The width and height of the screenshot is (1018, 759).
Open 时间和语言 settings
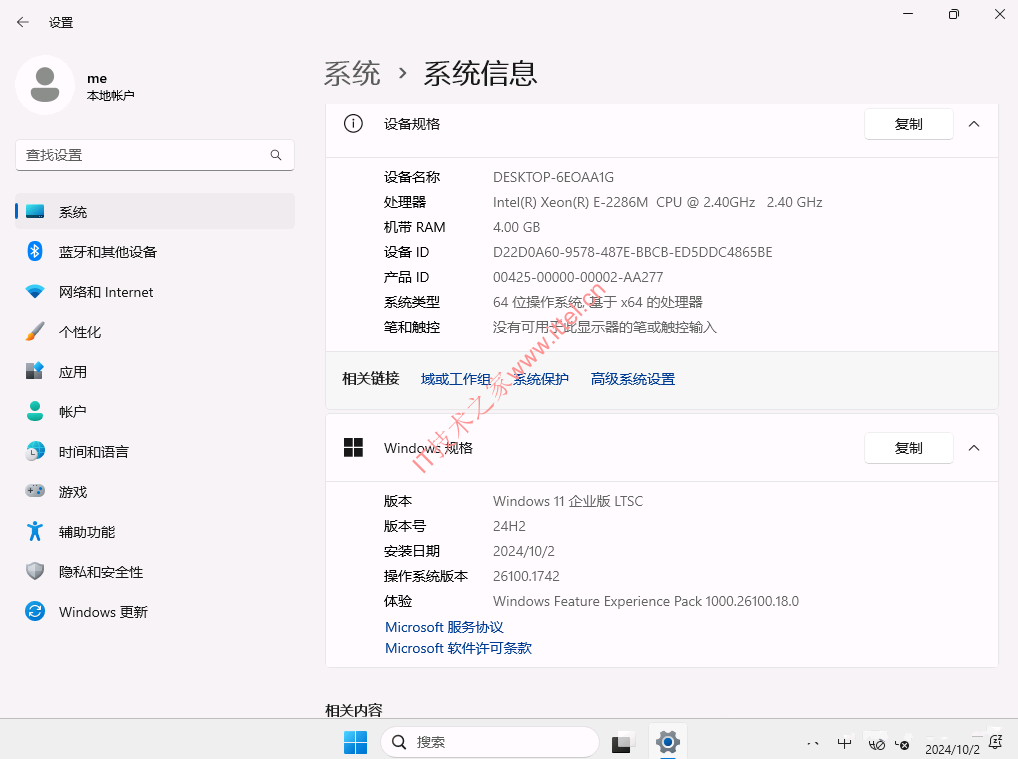(155, 452)
